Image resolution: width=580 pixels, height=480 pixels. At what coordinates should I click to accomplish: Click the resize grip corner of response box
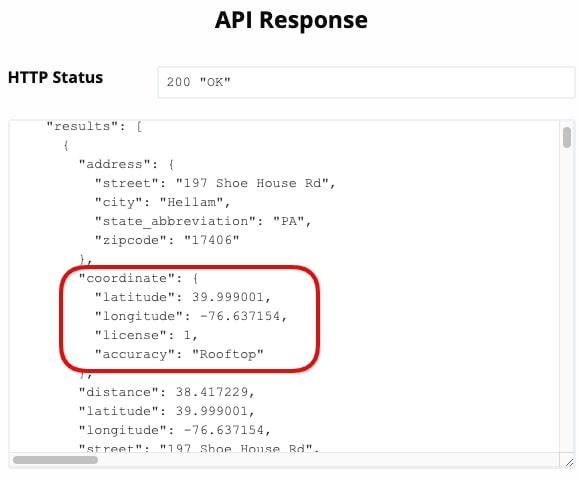click(569, 462)
